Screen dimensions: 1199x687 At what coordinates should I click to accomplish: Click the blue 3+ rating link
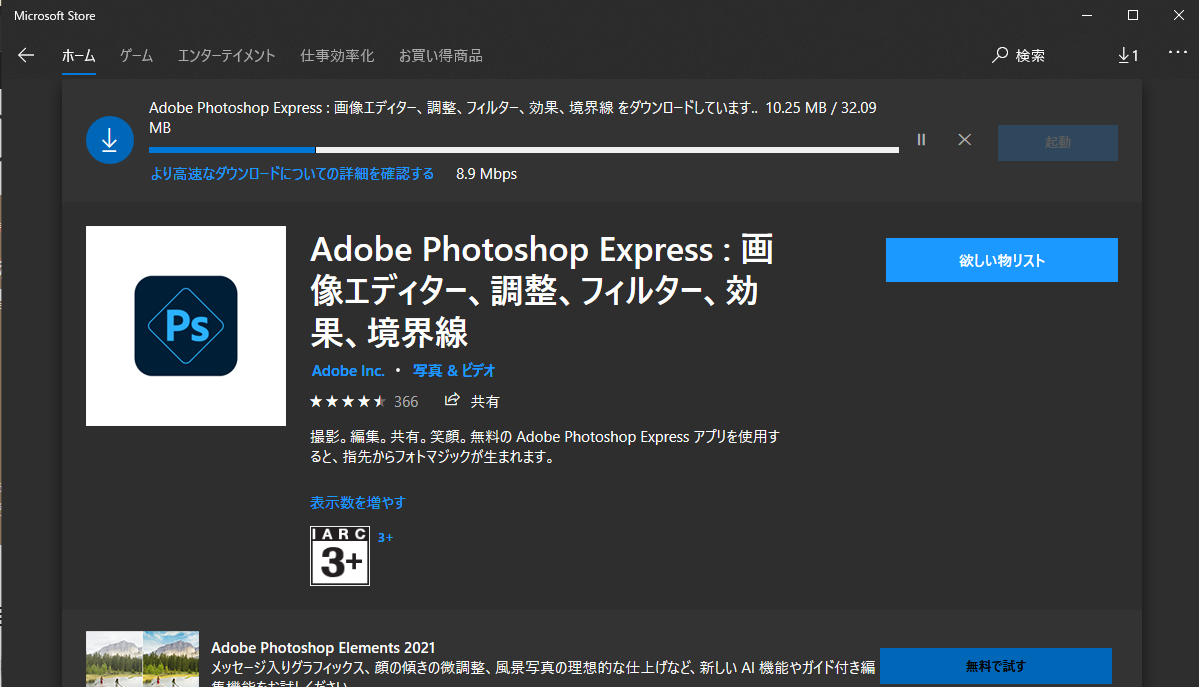[x=385, y=538]
